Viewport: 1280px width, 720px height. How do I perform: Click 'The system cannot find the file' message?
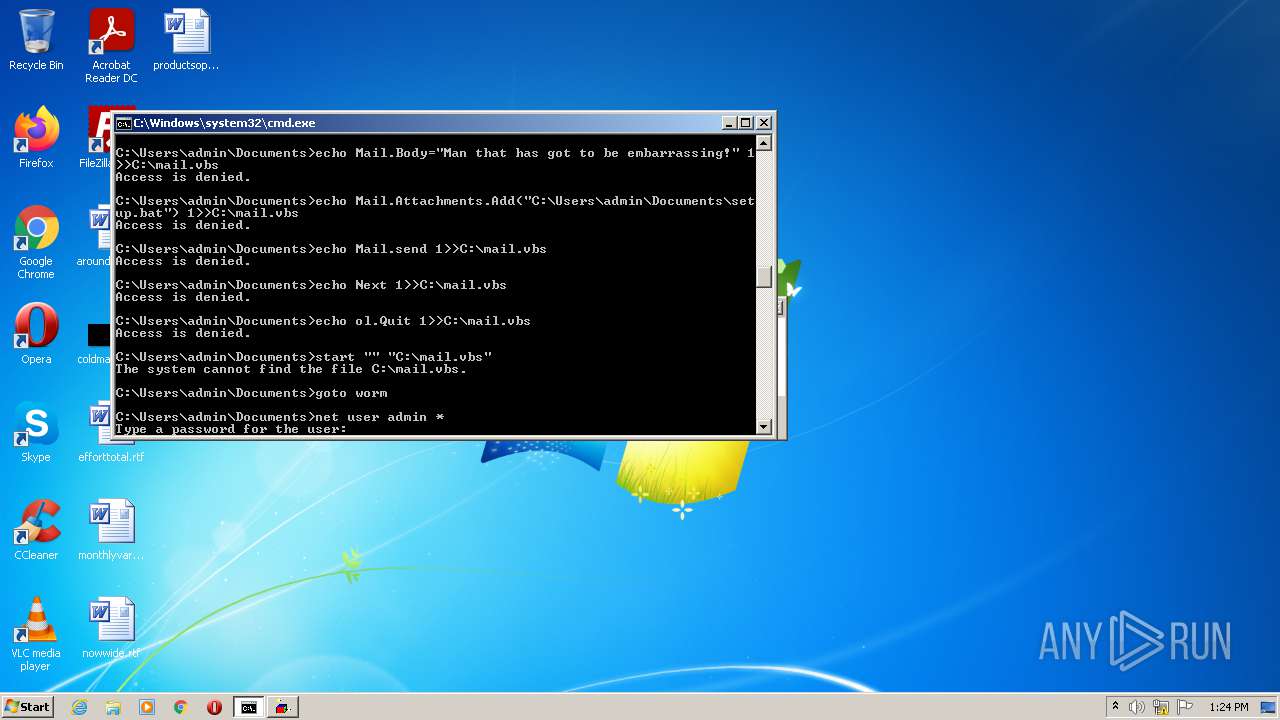291,369
